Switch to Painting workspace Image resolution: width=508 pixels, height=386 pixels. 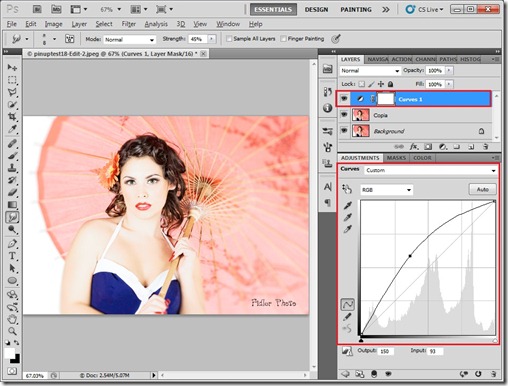tap(356, 9)
